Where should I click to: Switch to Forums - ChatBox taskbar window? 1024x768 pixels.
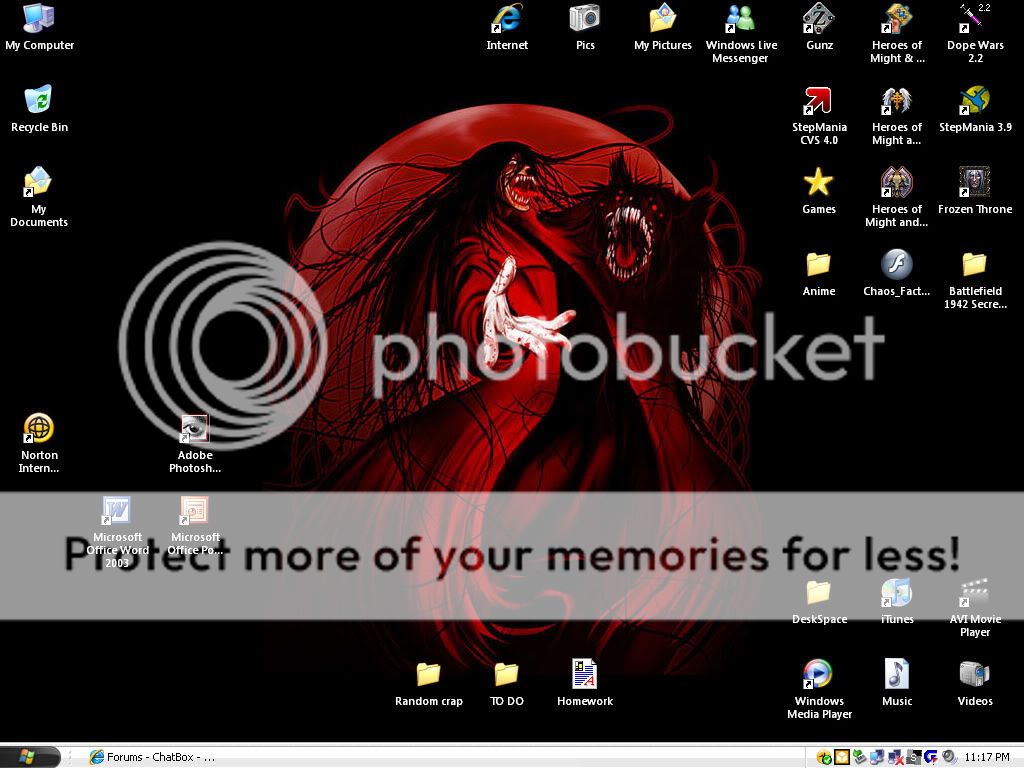point(152,757)
